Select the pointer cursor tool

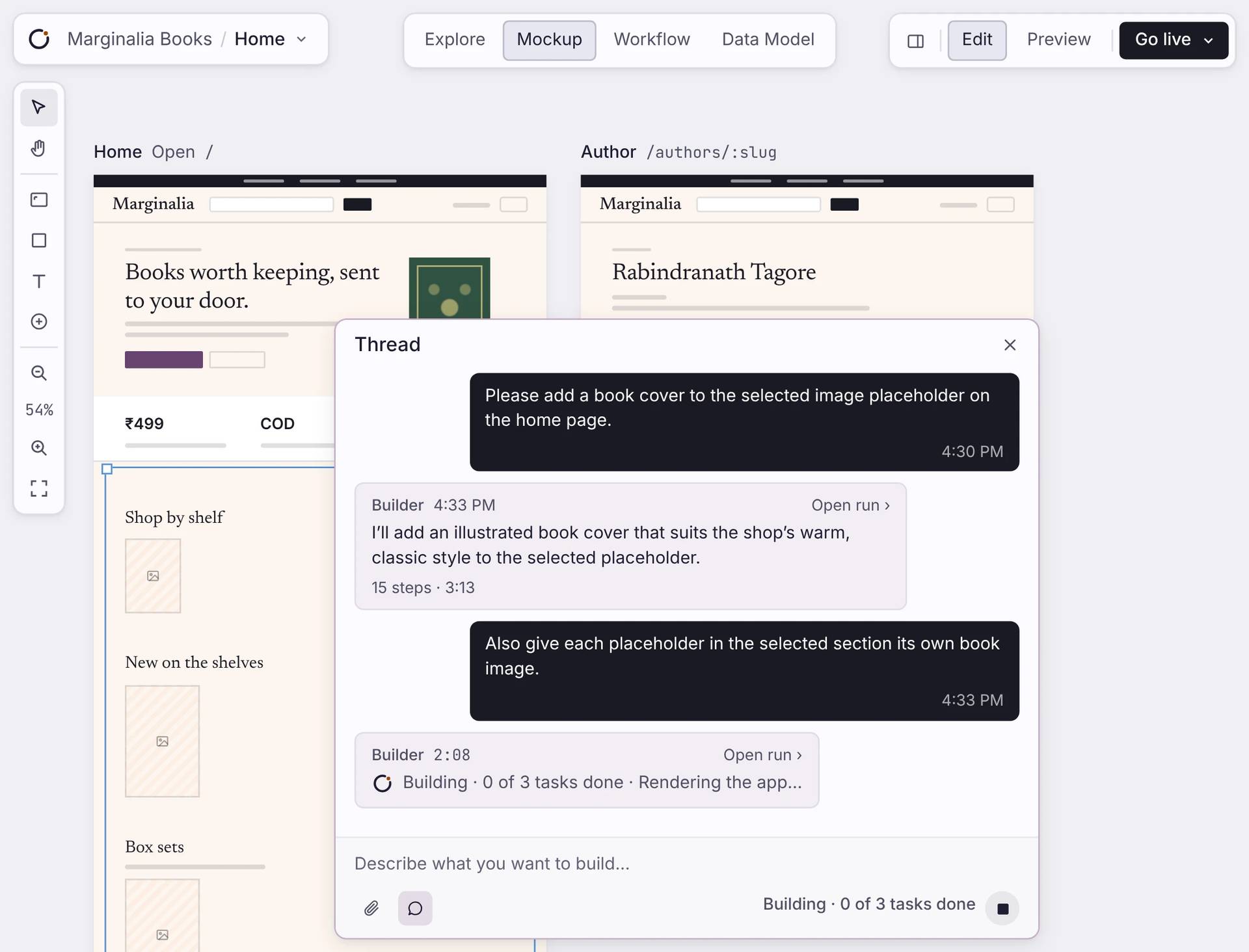[x=39, y=107]
